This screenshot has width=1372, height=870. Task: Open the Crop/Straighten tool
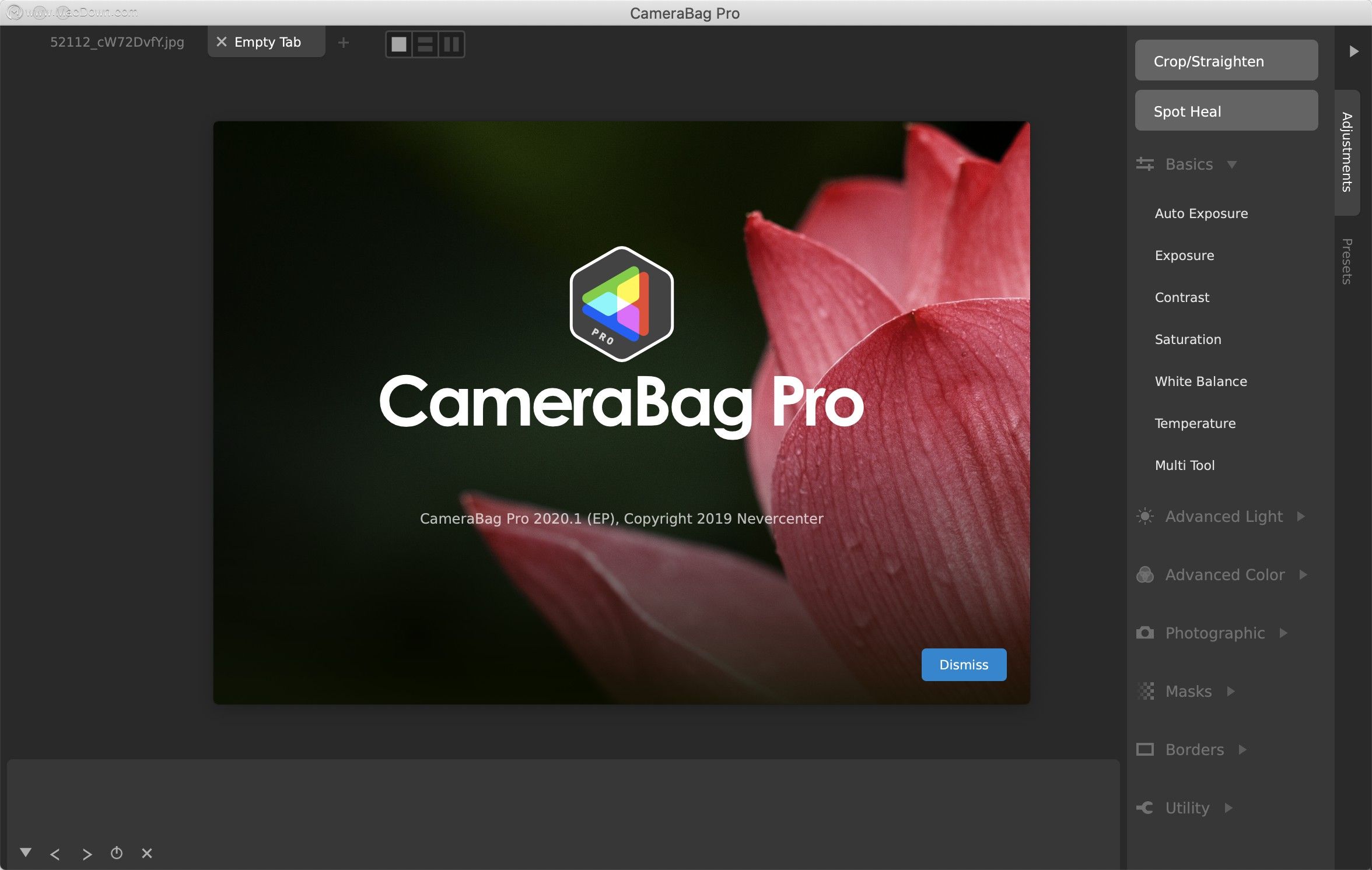pyautogui.click(x=1226, y=61)
